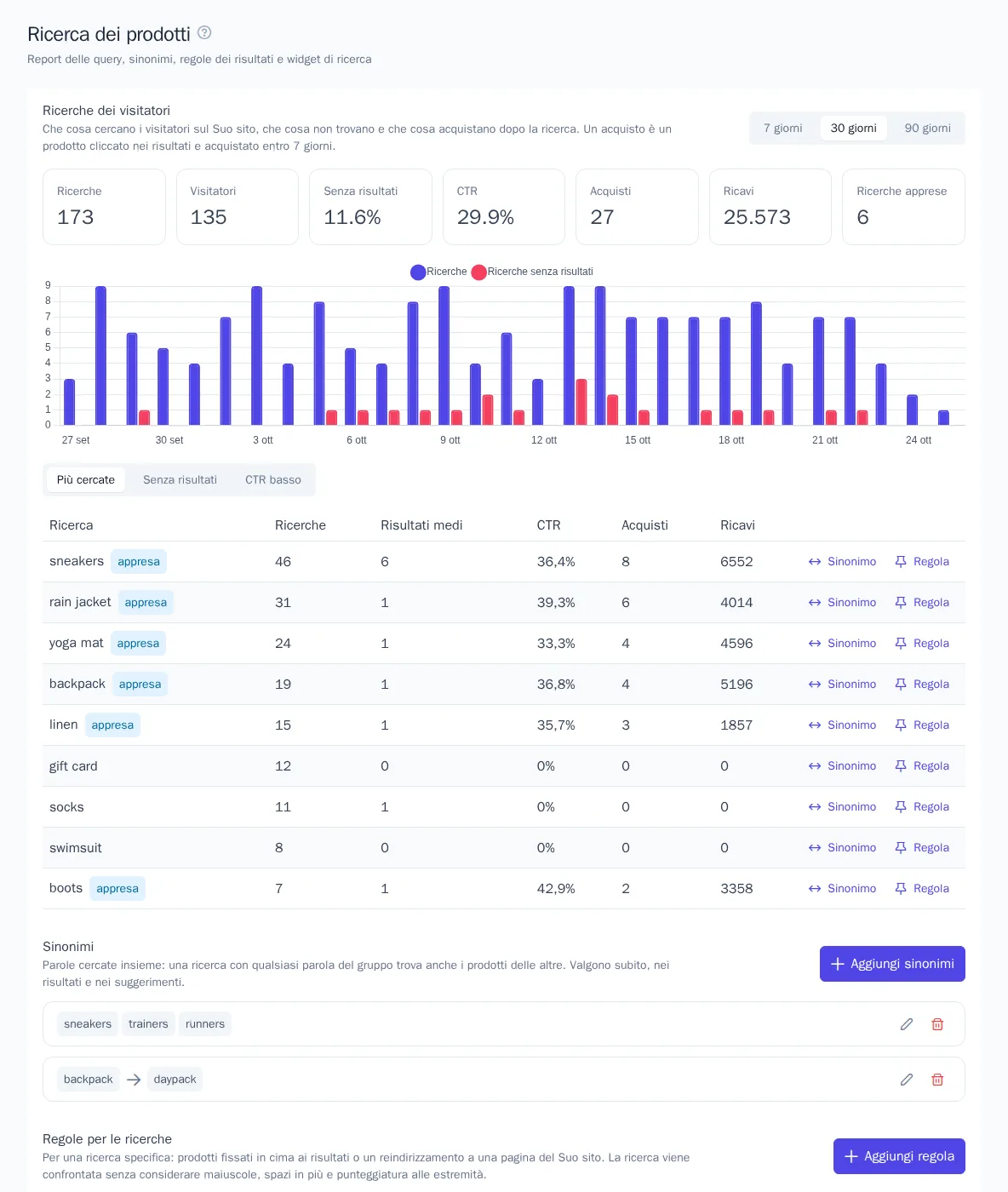This screenshot has width=1008, height=1192.
Task: Click the 30 giorni selected range option
Action: pos(854,128)
